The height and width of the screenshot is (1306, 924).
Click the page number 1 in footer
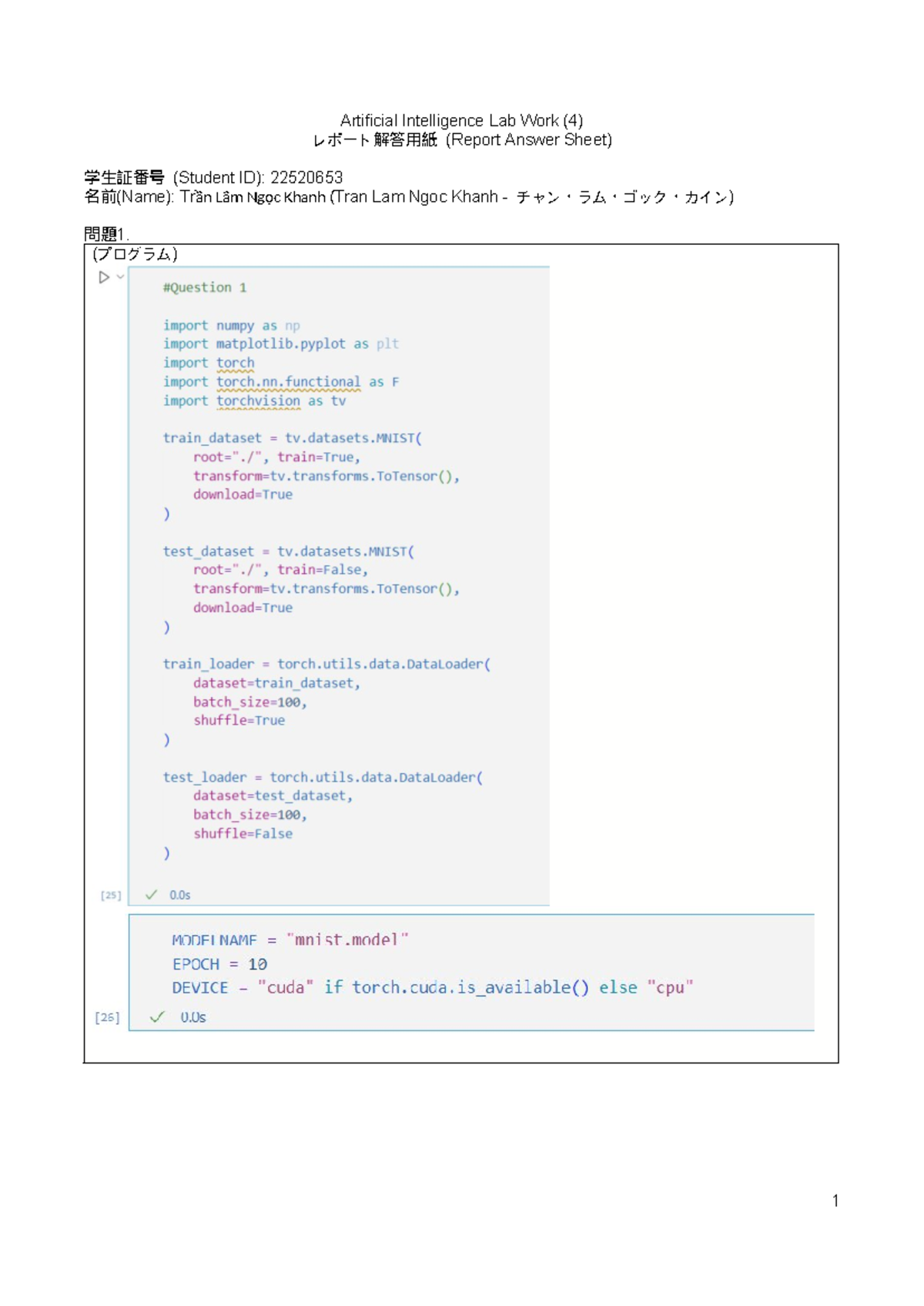pyautogui.click(x=835, y=1201)
